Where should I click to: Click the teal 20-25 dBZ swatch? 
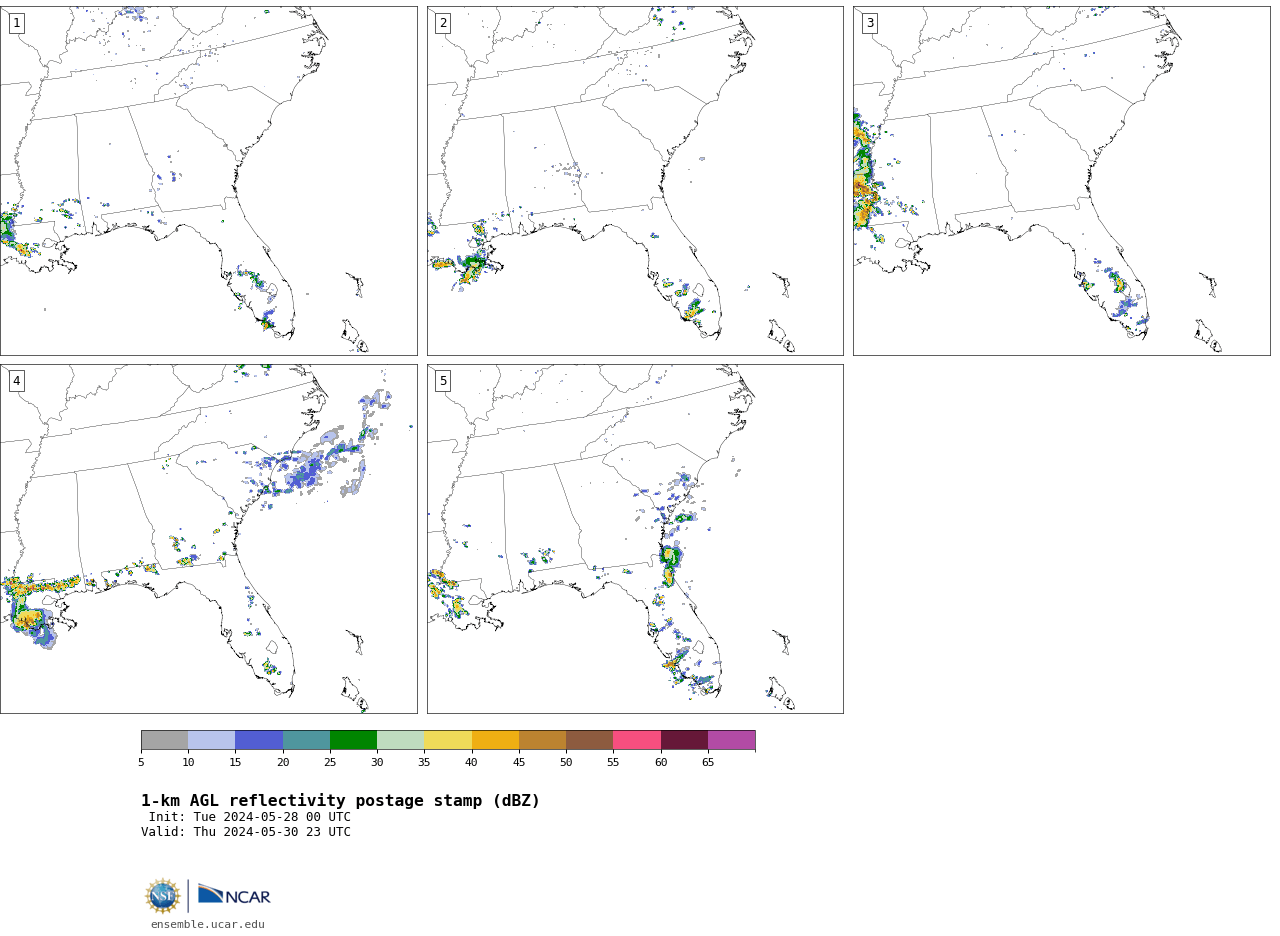306,740
